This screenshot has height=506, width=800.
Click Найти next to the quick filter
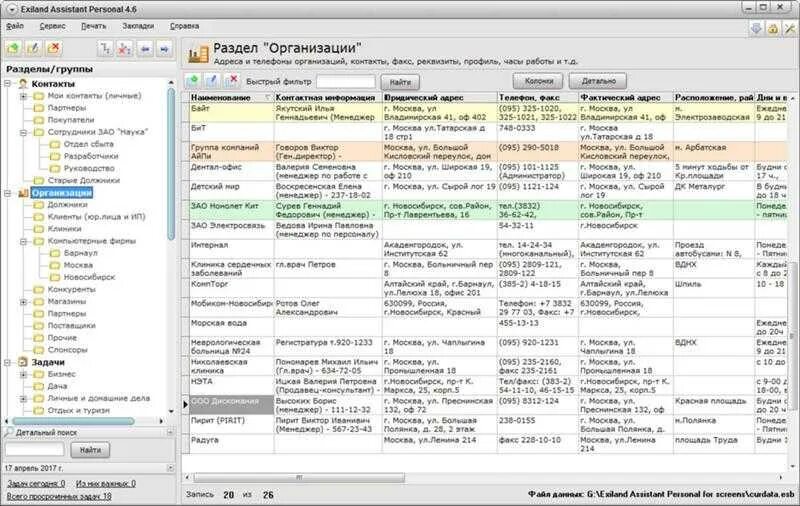[400, 82]
